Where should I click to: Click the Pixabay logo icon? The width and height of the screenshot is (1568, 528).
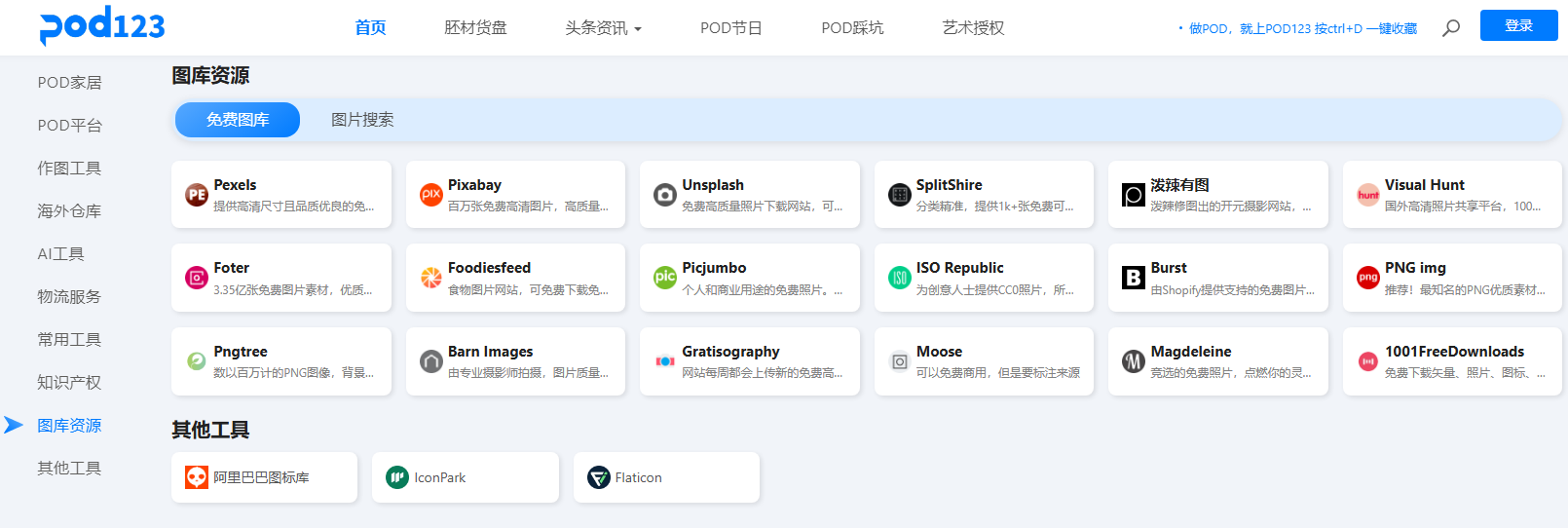[430, 195]
